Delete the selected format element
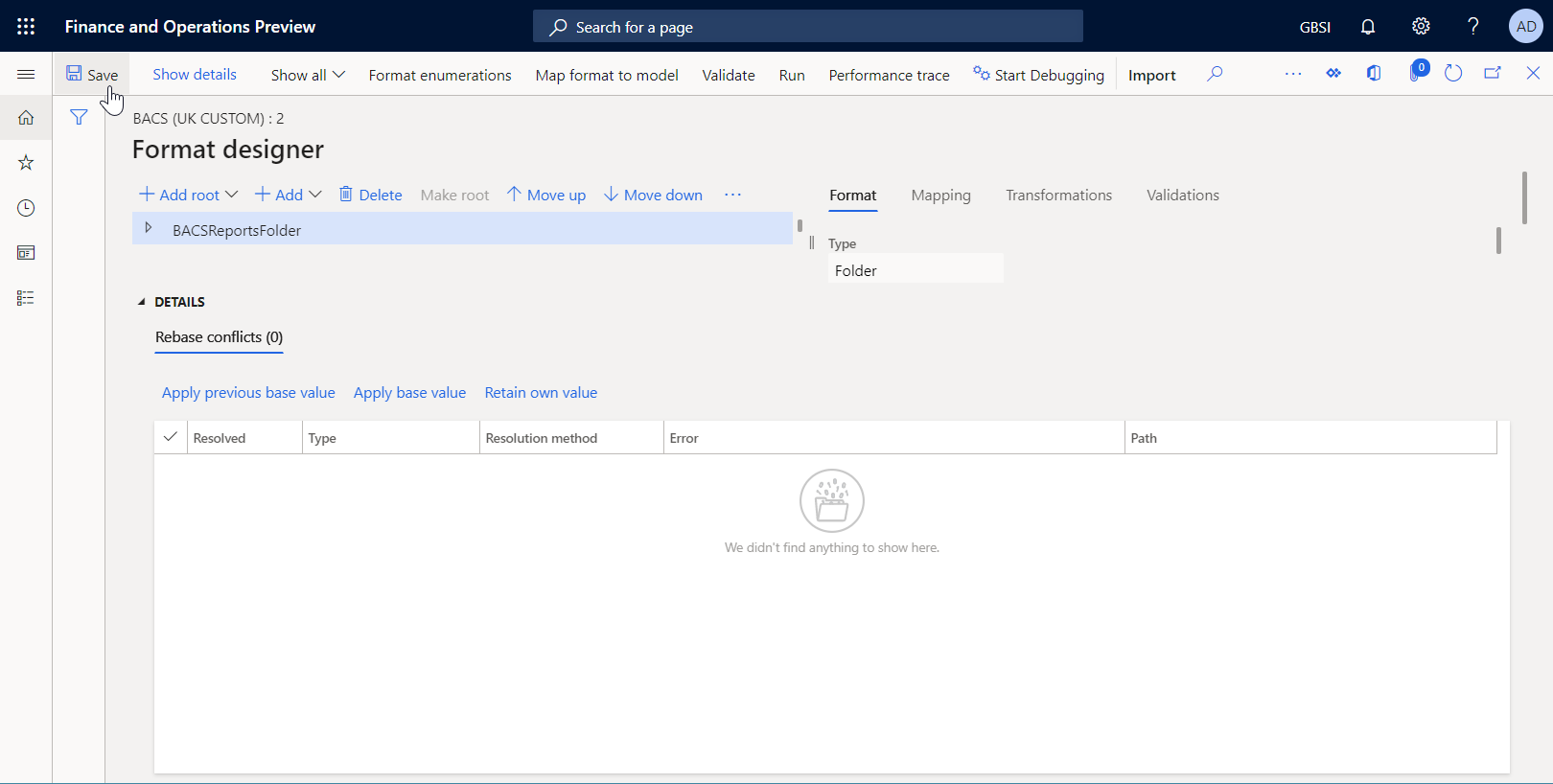Image resolution: width=1553 pixels, height=784 pixels. 371,195
